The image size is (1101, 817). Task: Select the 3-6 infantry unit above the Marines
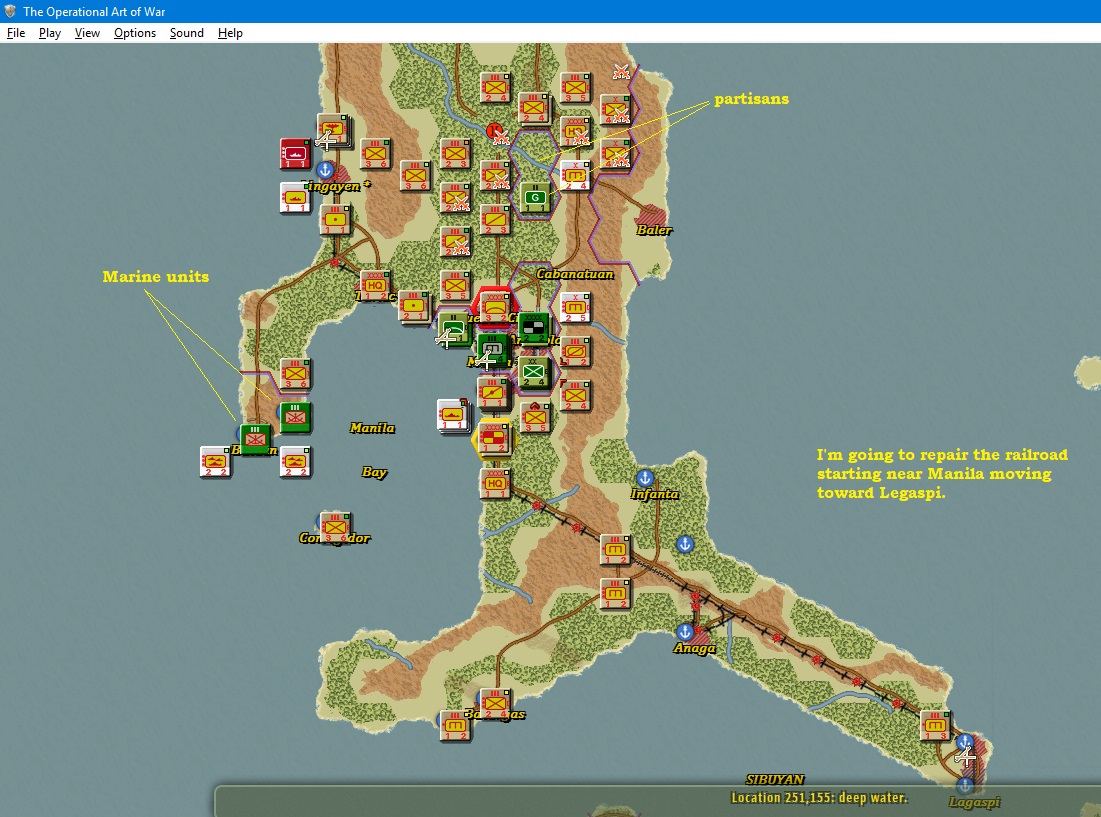point(295,373)
